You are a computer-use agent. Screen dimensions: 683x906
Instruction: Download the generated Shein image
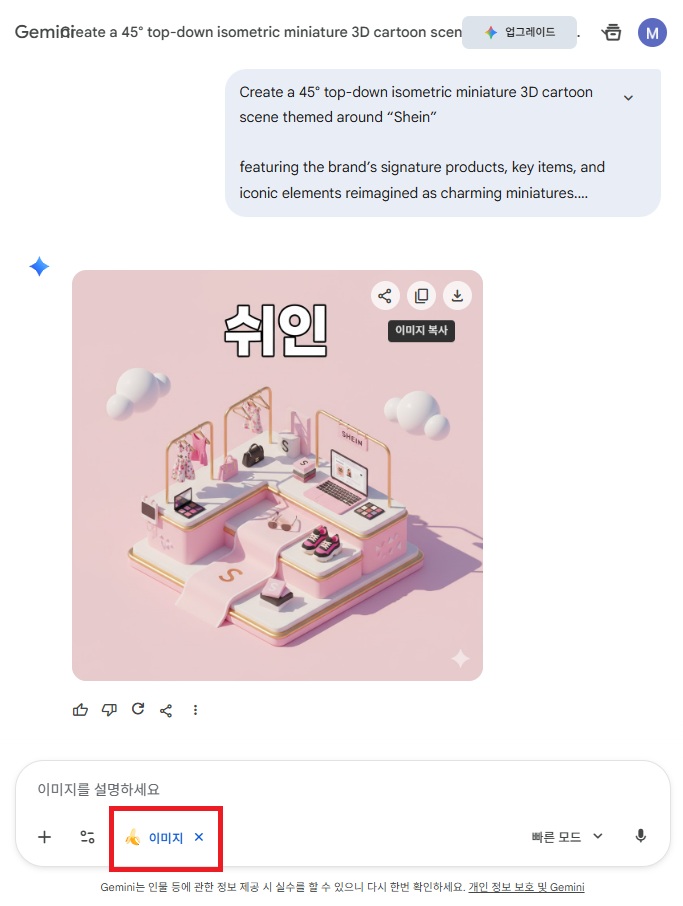pyautogui.click(x=457, y=296)
